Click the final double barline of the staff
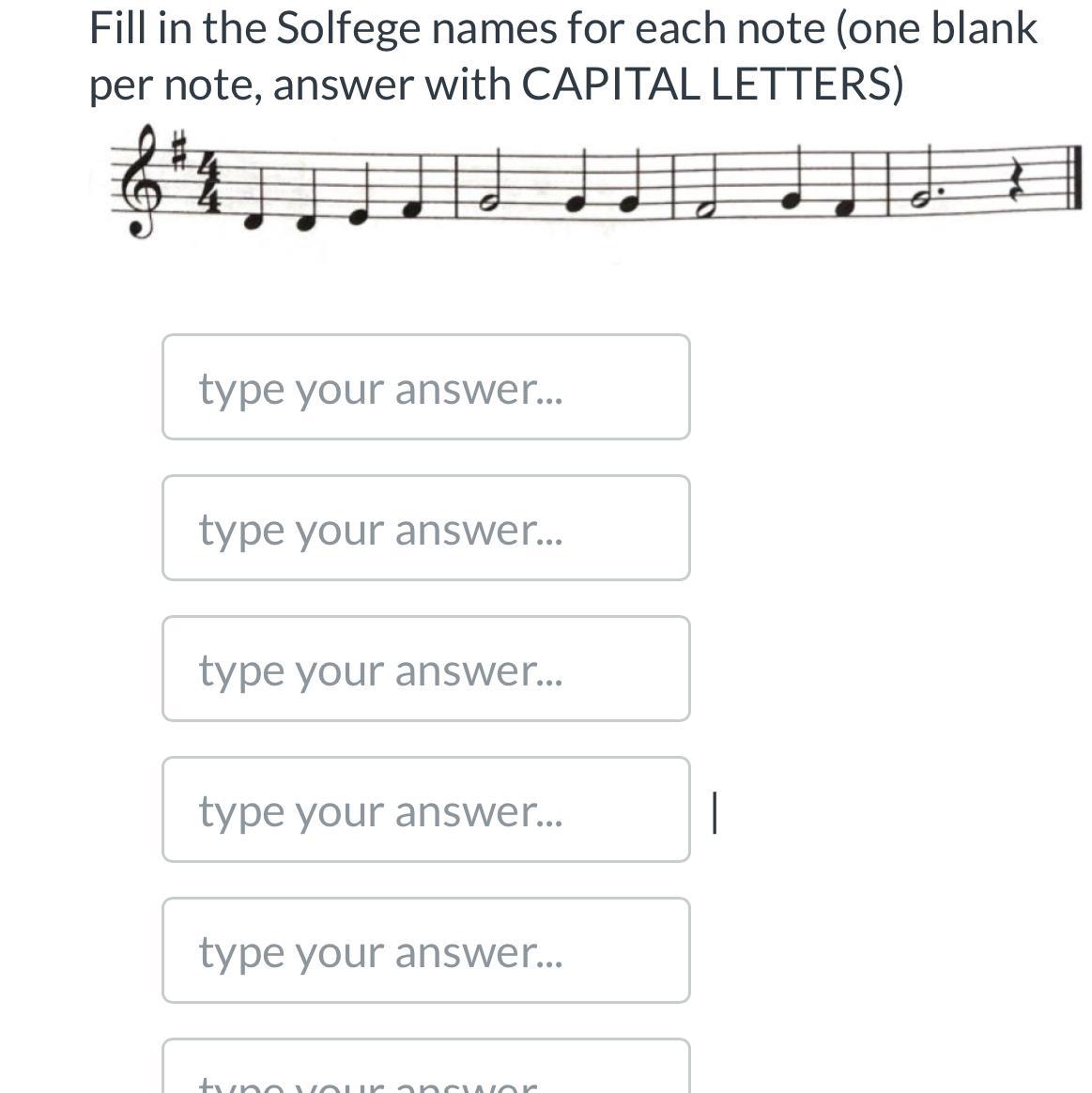 click(x=1074, y=177)
